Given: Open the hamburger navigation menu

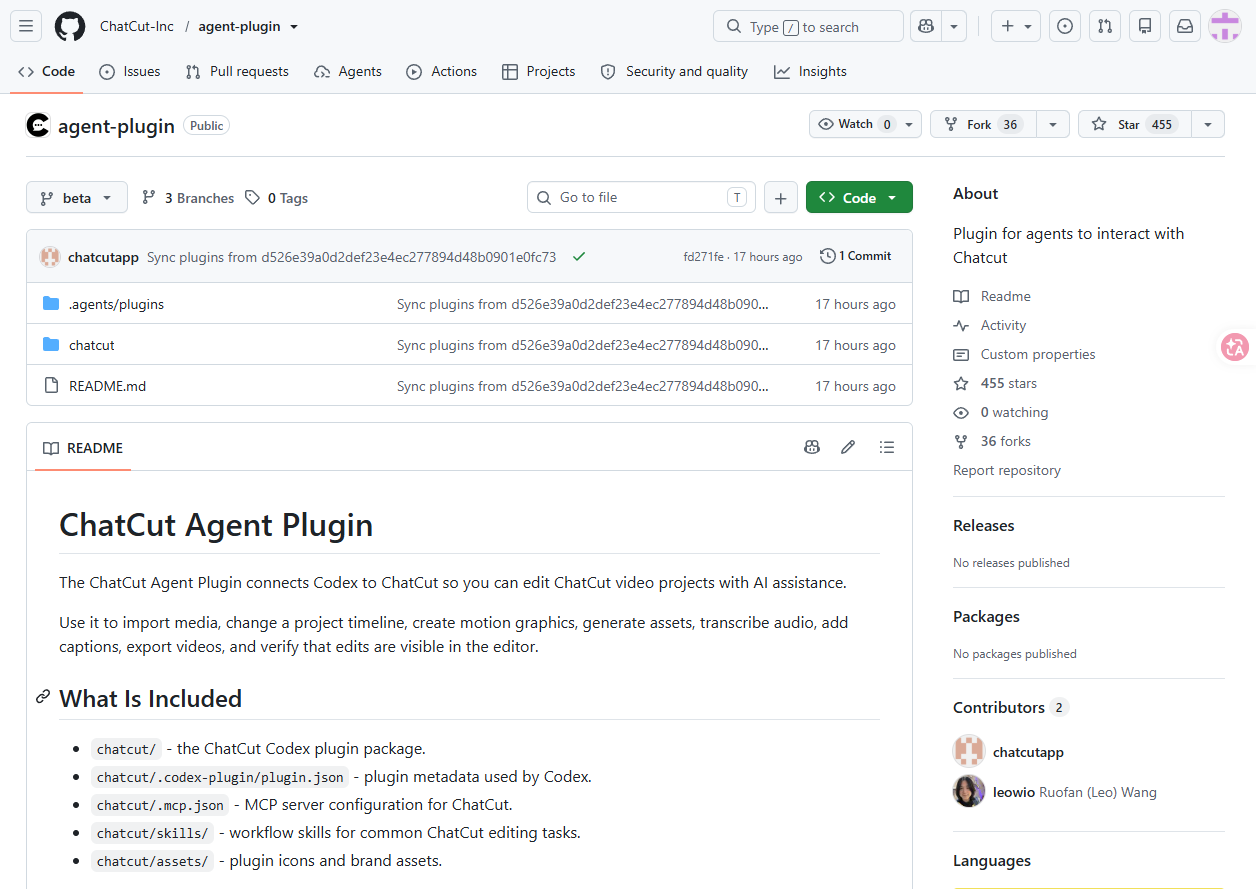Looking at the screenshot, I should coord(26,26).
